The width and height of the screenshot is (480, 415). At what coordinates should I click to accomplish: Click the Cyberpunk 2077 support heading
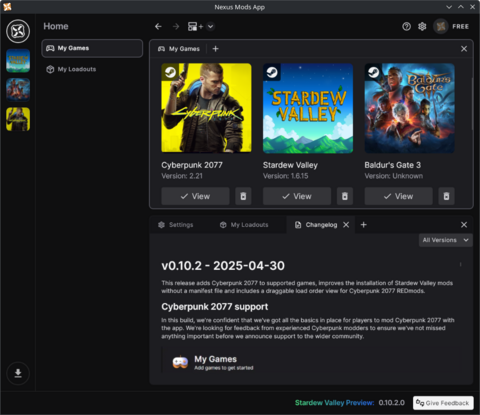(x=215, y=307)
